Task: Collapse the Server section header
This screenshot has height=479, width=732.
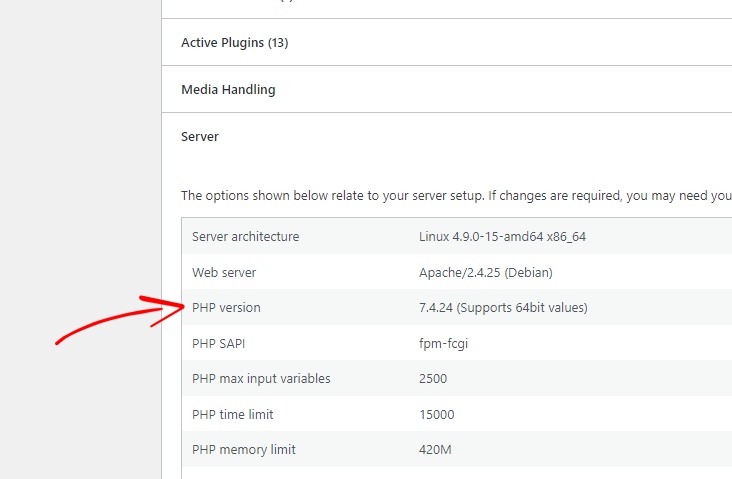Action: 200,137
